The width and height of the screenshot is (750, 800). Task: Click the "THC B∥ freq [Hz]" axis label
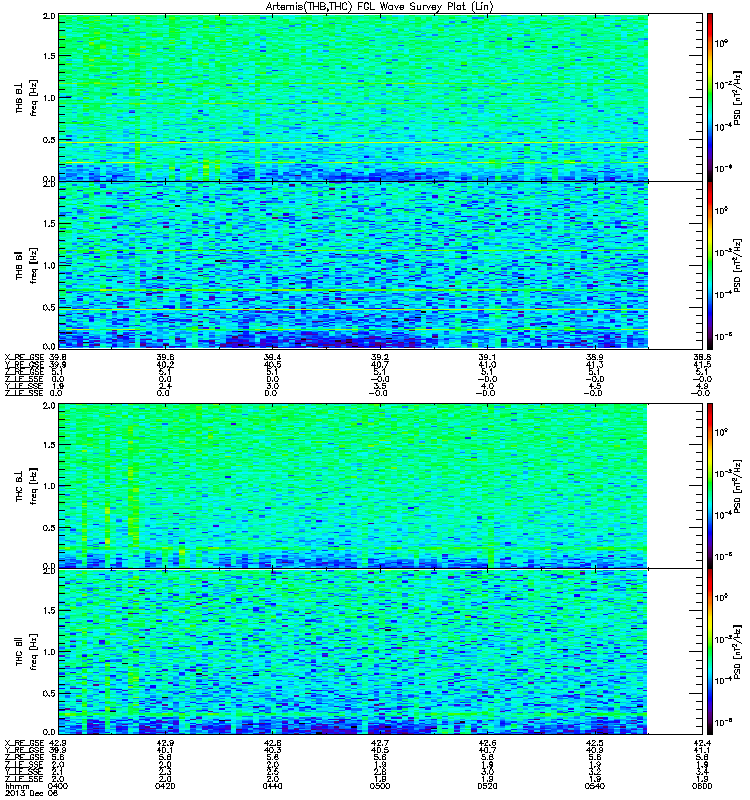(x=26, y=652)
